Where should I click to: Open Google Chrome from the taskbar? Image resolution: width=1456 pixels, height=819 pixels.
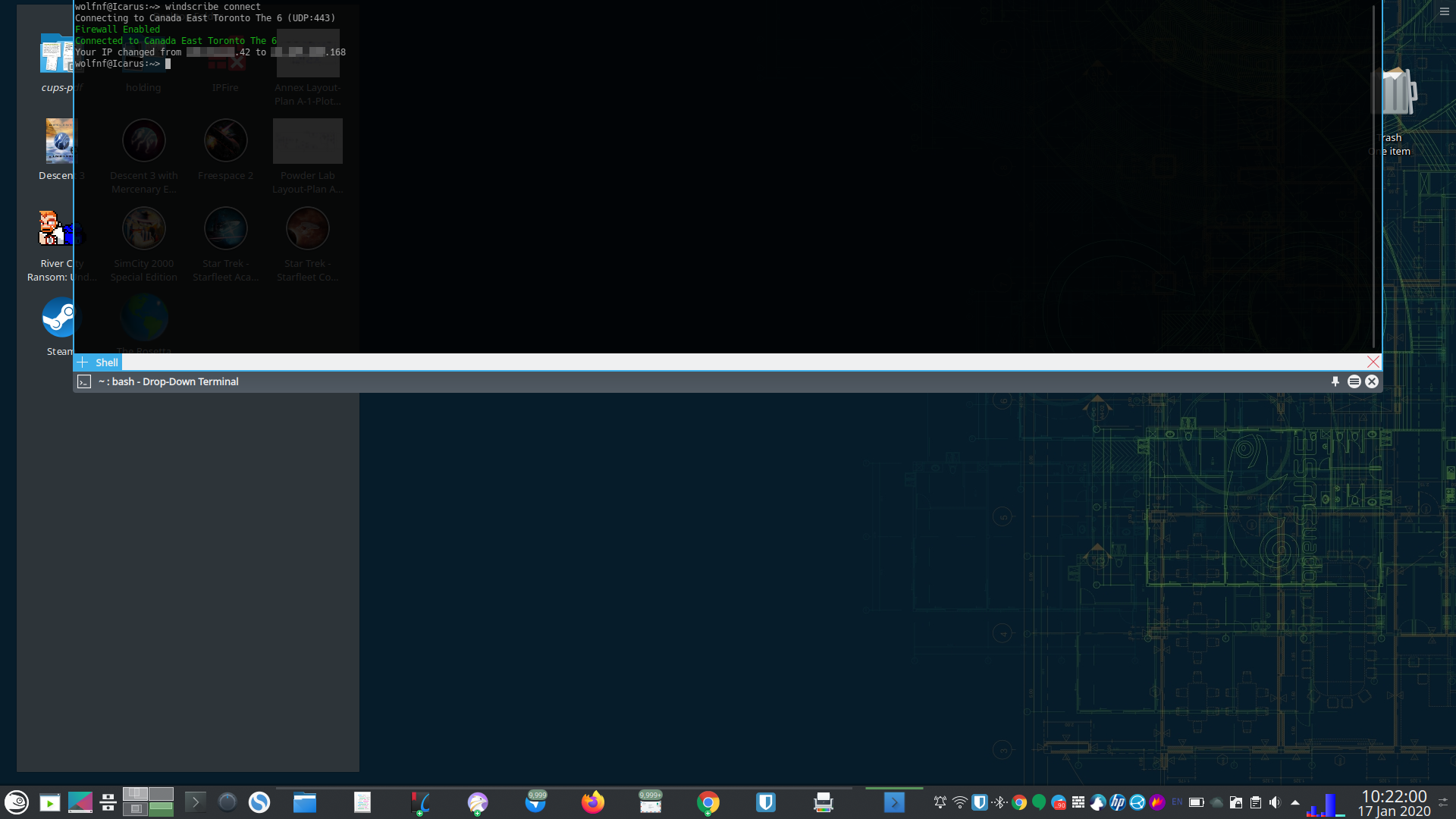(708, 802)
